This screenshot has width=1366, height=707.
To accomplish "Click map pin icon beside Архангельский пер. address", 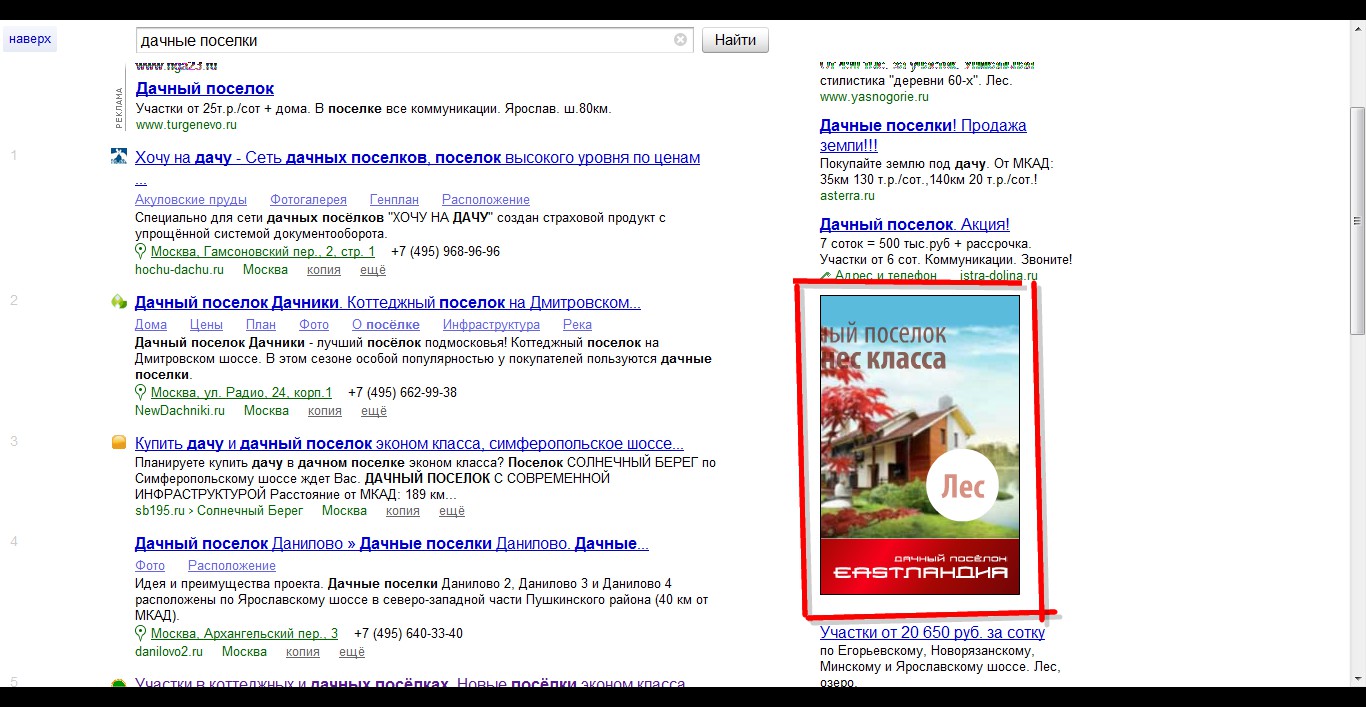I will (141, 634).
